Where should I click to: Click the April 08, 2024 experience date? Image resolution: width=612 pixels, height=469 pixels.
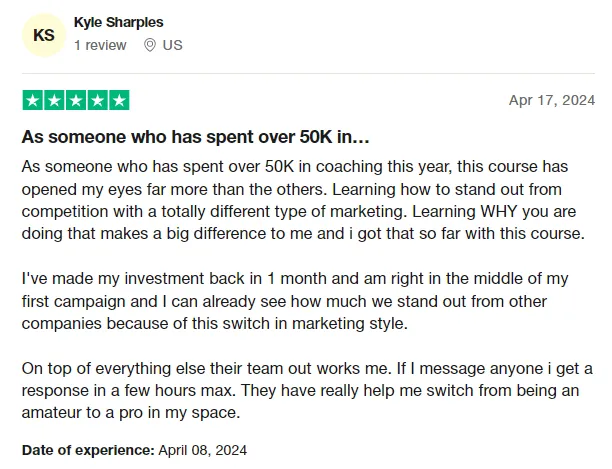(x=203, y=450)
